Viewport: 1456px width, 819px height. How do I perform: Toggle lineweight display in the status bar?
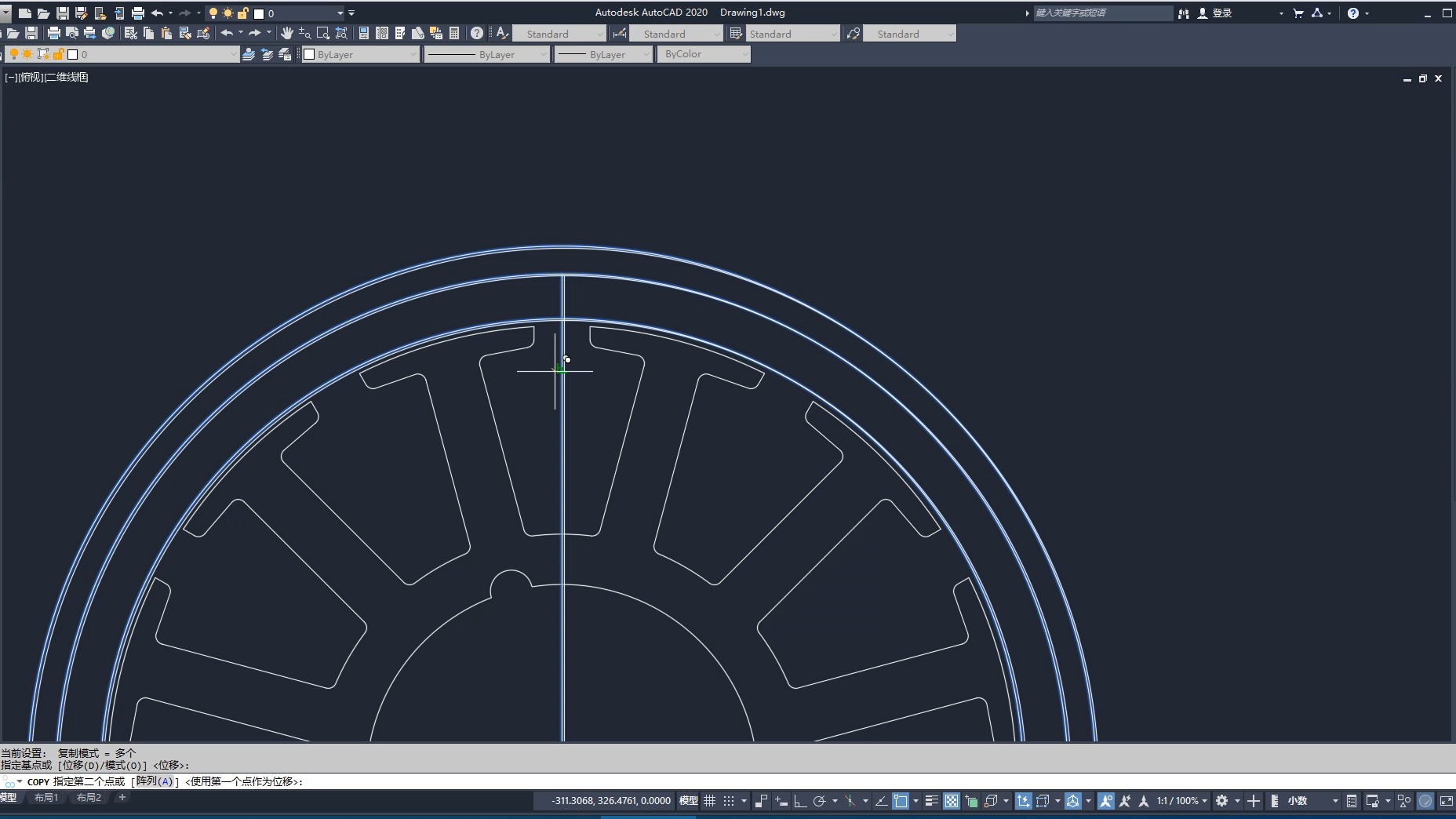click(931, 801)
